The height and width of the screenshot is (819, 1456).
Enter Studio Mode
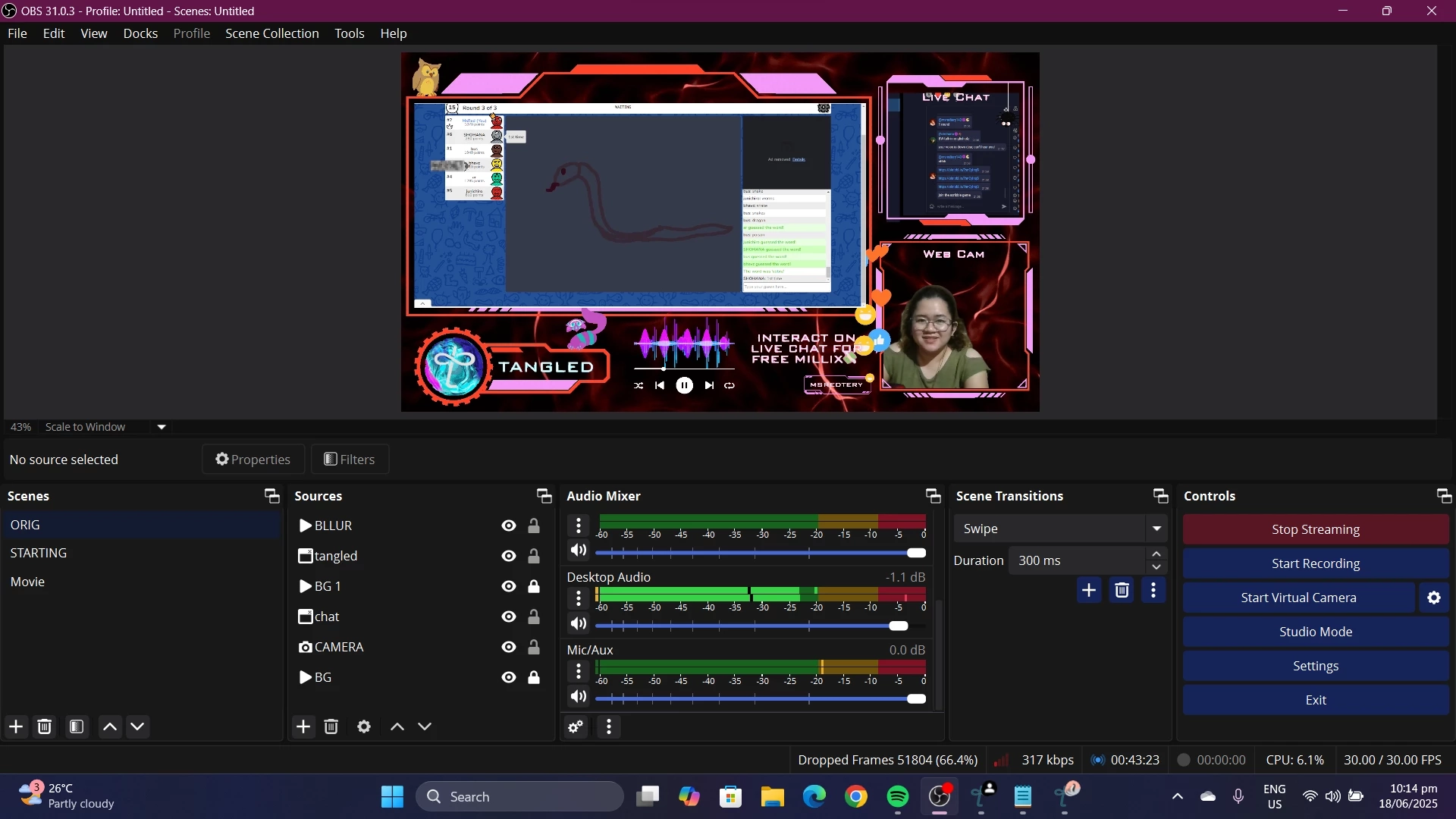click(x=1316, y=632)
